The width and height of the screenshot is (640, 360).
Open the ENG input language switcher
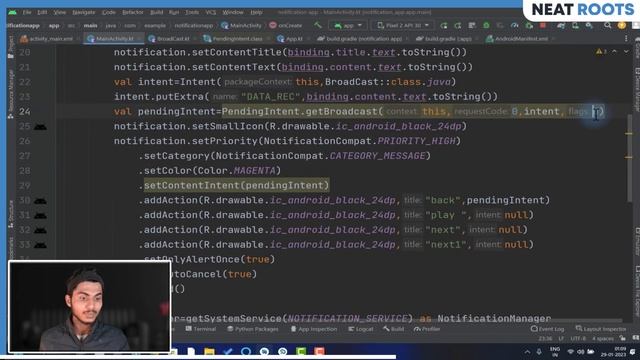pyautogui.click(x=555, y=351)
